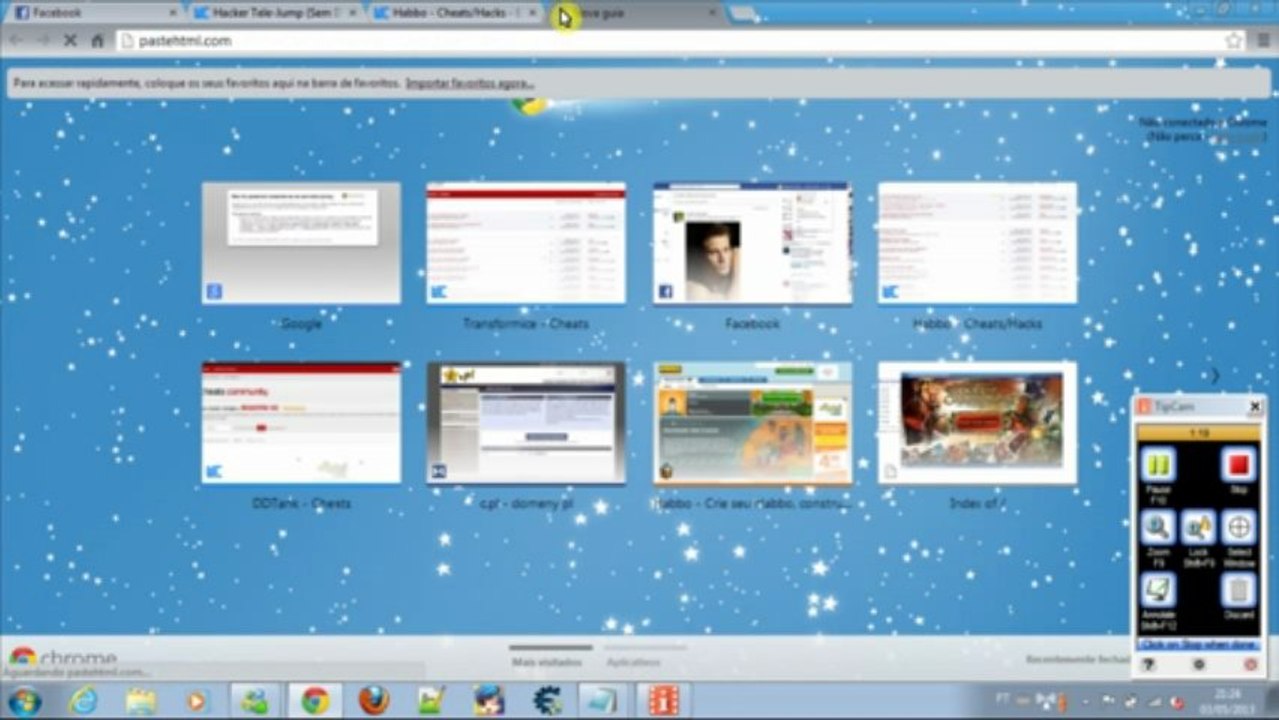
Task: Open the Transformice - Cheats thumbnail
Action: 526,243
